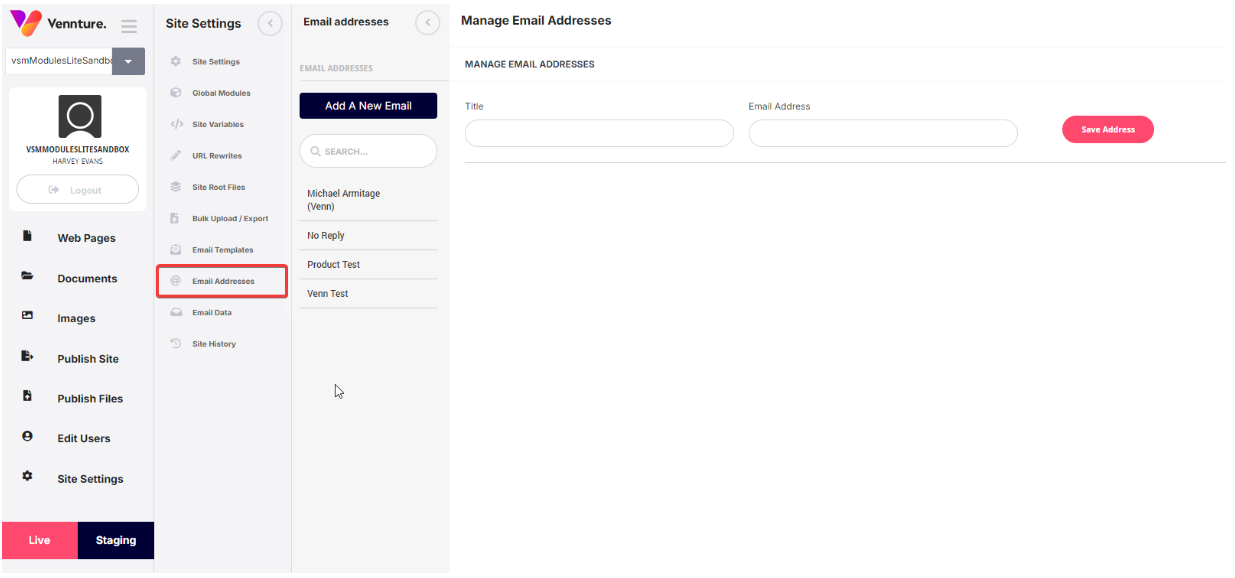The image size is (1235, 578).
Task: Click the Add A New Email button
Action: point(368,106)
